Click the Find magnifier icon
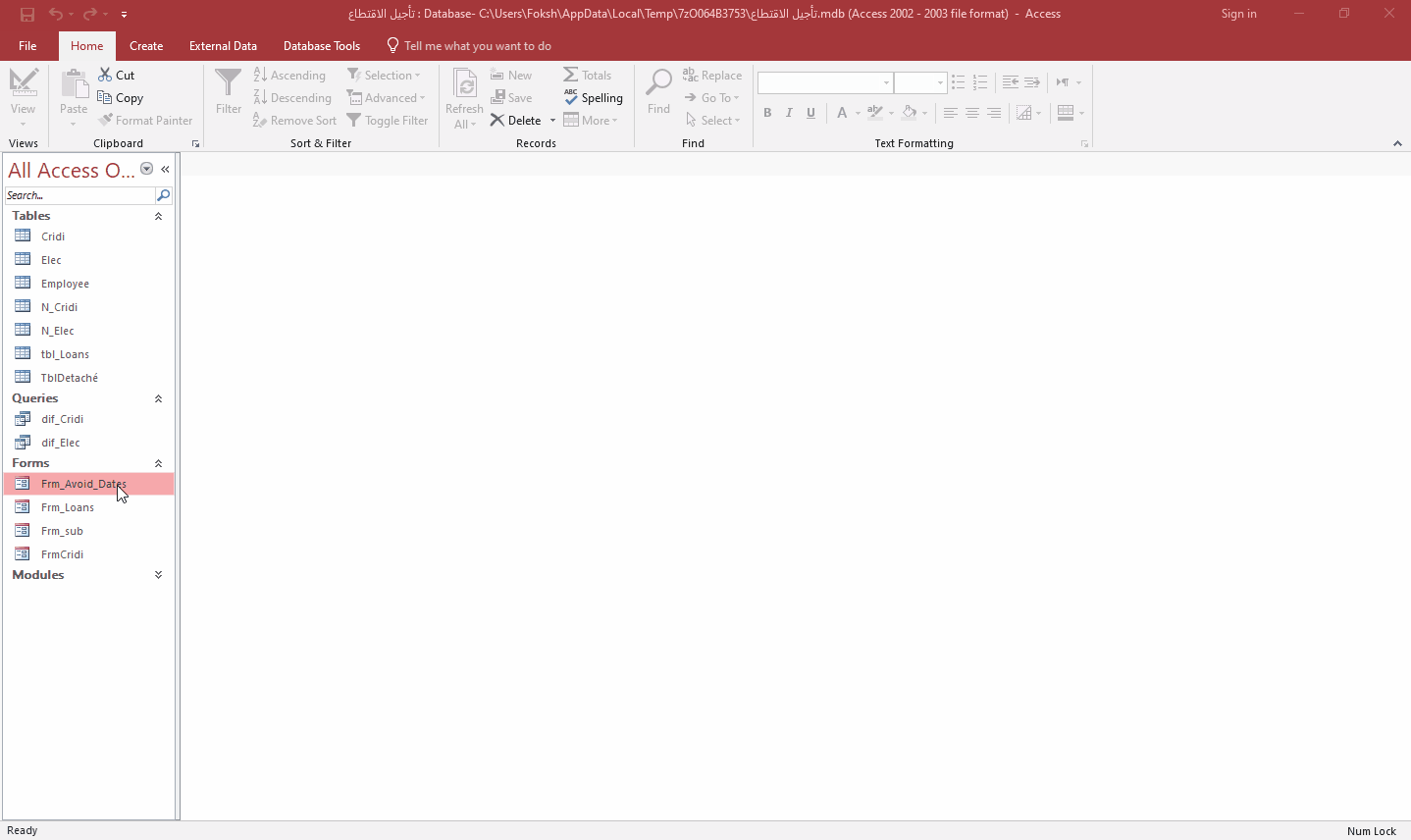This screenshot has height=840, width=1411. pyautogui.click(x=658, y=83)
